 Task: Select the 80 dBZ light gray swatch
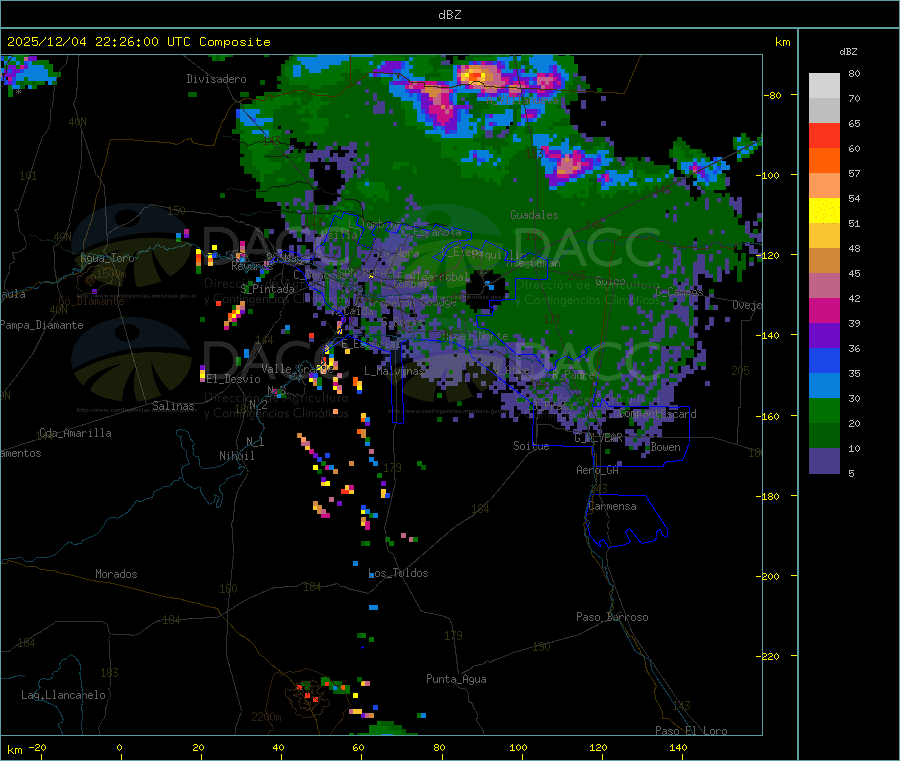pyautogui.click(x=824, y=86)
